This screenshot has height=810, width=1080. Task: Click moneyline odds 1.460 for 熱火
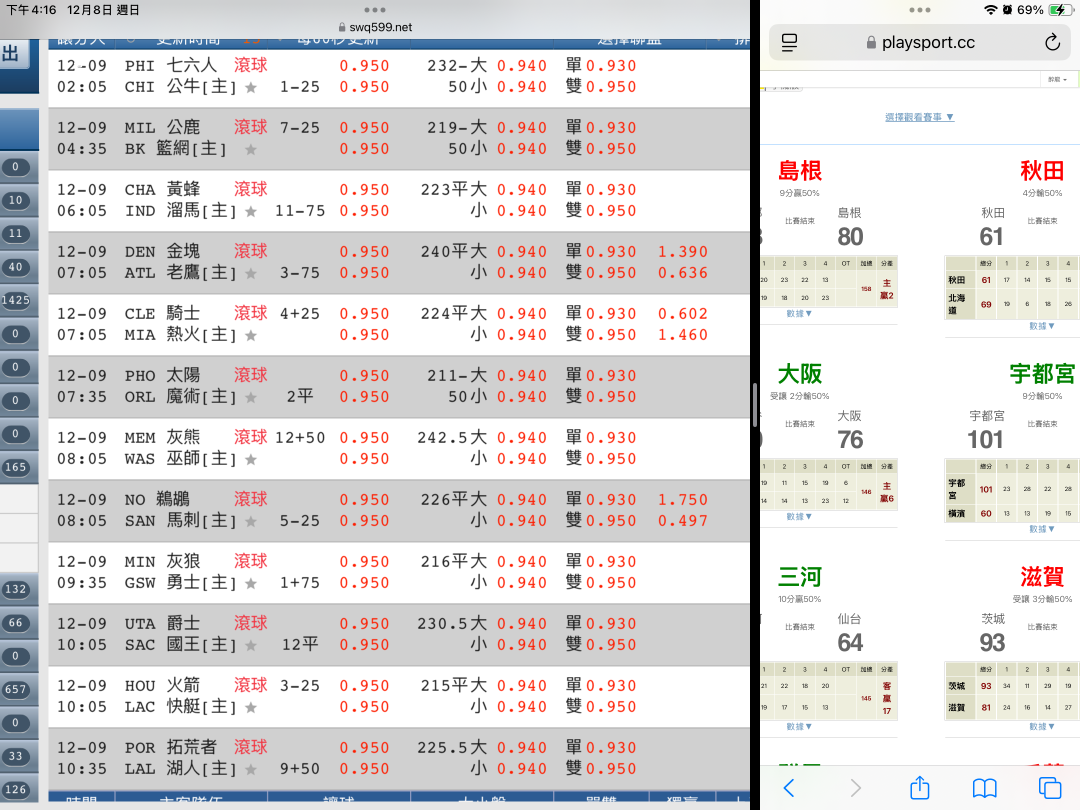683,335
